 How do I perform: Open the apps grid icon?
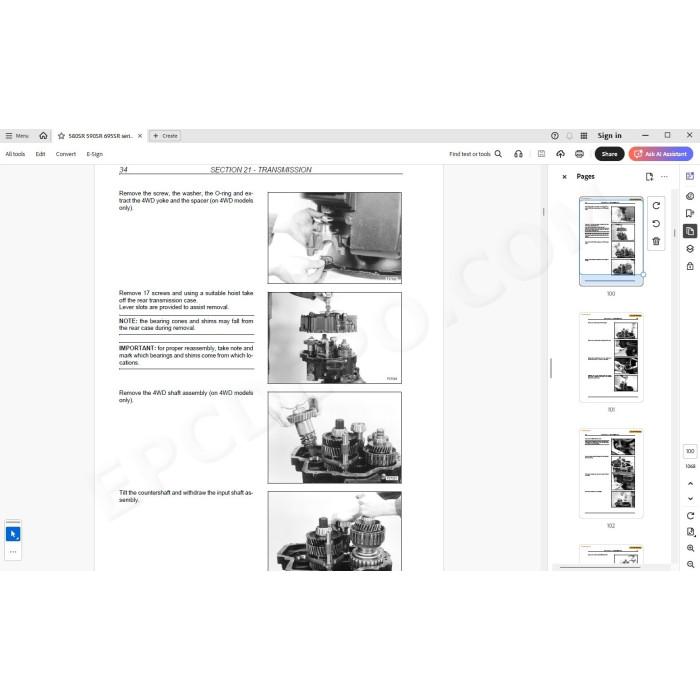(584, 136)
